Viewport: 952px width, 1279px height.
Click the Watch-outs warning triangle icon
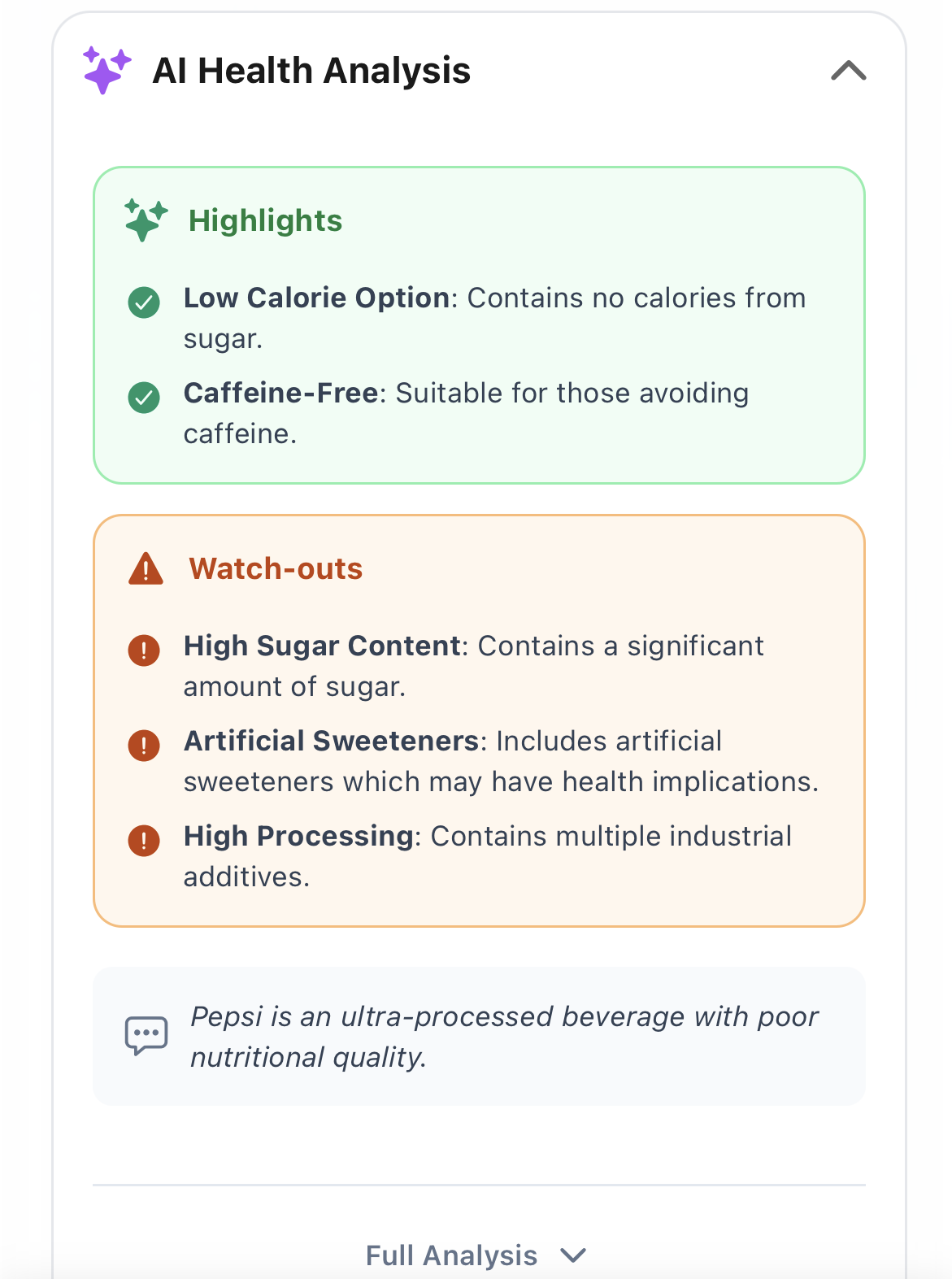coord(145,568)
